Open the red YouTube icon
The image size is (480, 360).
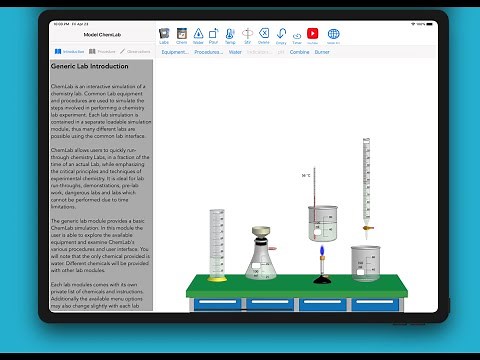click(313, 36)
